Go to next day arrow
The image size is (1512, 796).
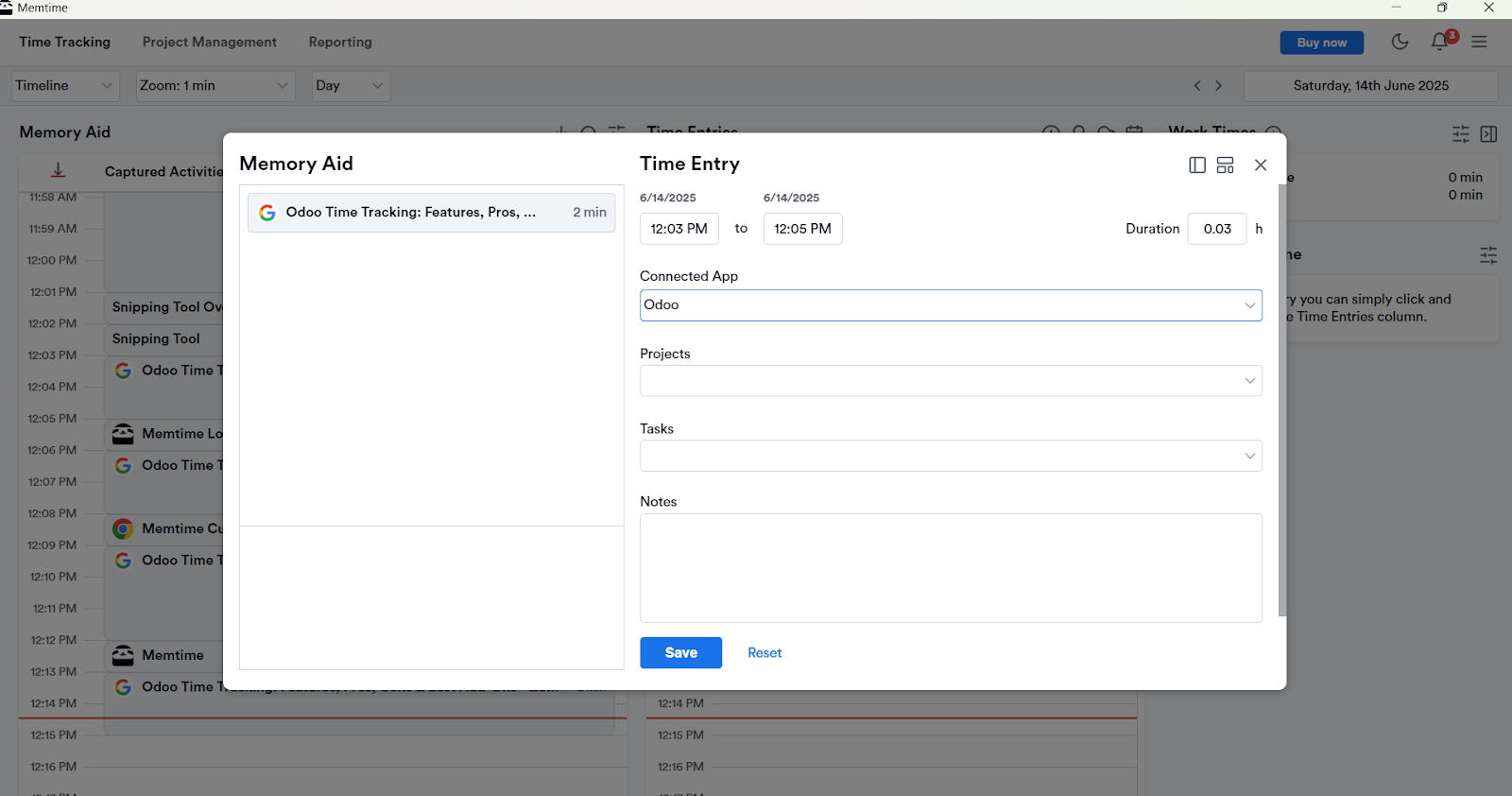(1219, 85)
